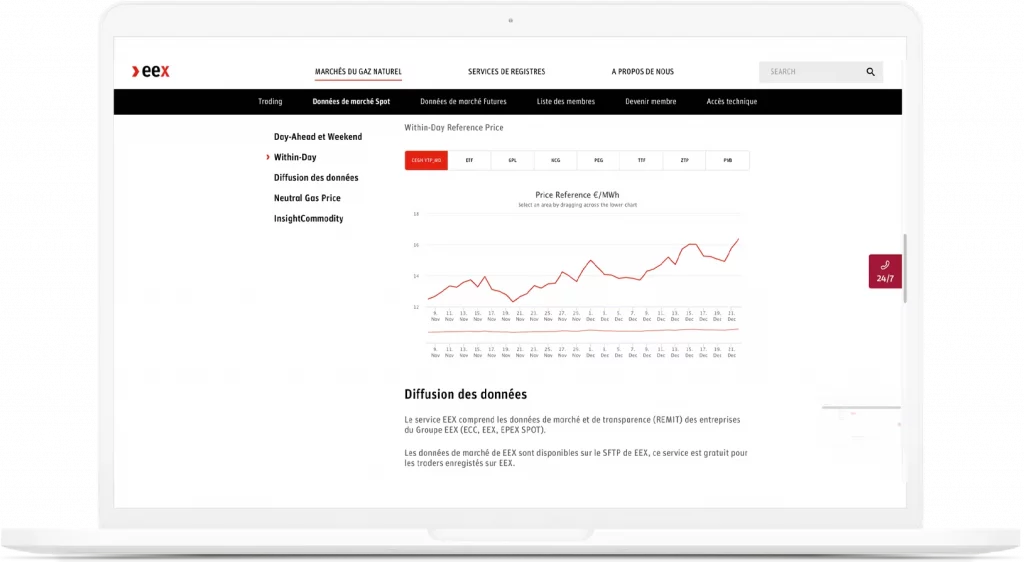Select the CEGH VTP_WD tab
The width and height of the screenshot is (1024, 562).
tap(426, 161)
